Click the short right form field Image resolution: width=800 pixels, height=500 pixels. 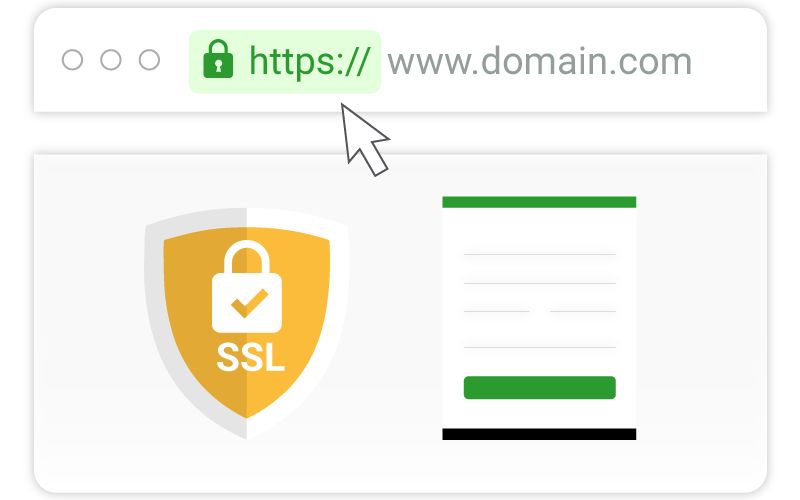[583, 311]
